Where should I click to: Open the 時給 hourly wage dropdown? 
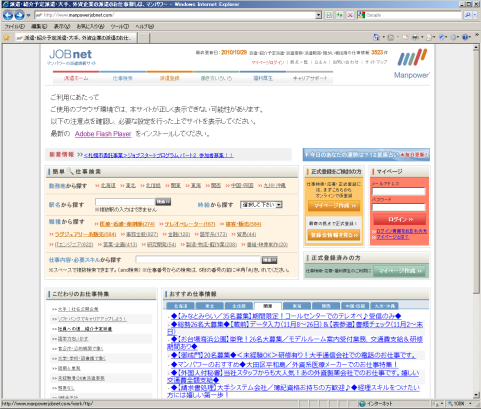tap(261, 205)
